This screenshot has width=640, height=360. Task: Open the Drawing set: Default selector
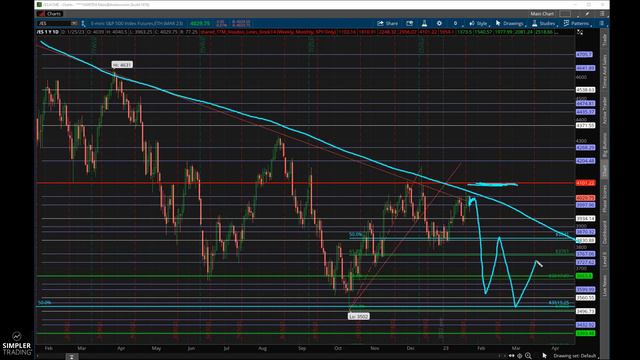point(575,356)
